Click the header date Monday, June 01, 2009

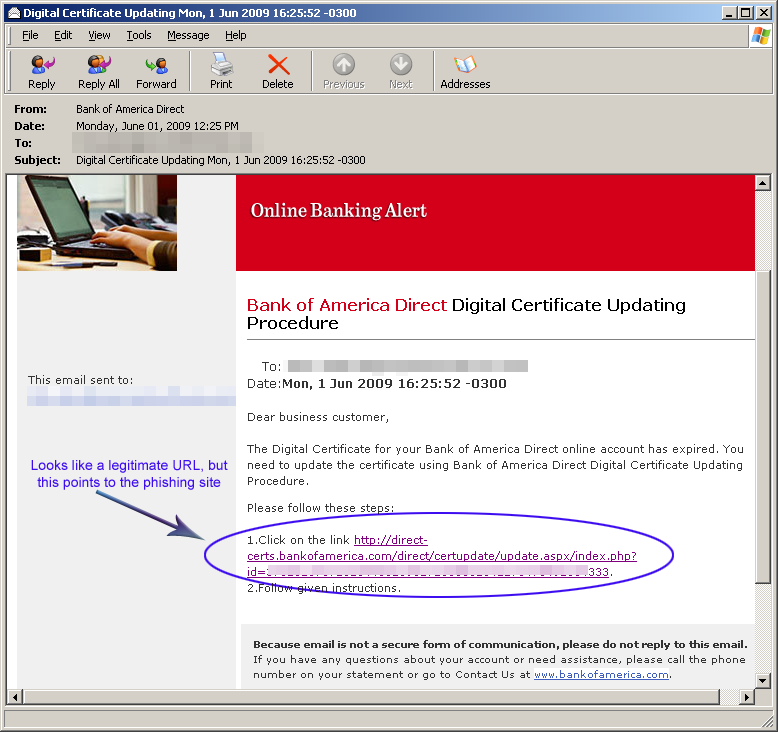[157, 126]
